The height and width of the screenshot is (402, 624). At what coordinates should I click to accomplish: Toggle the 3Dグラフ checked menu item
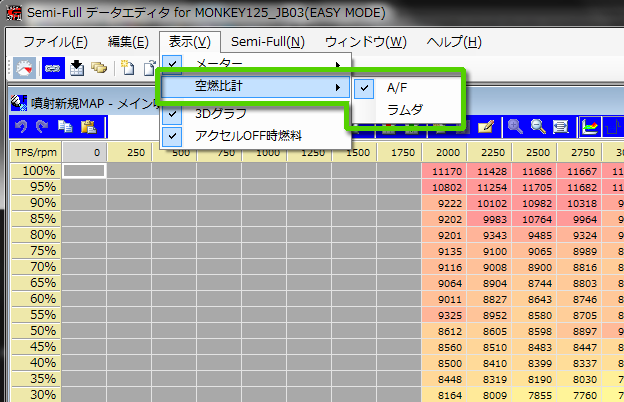(220, 114)
